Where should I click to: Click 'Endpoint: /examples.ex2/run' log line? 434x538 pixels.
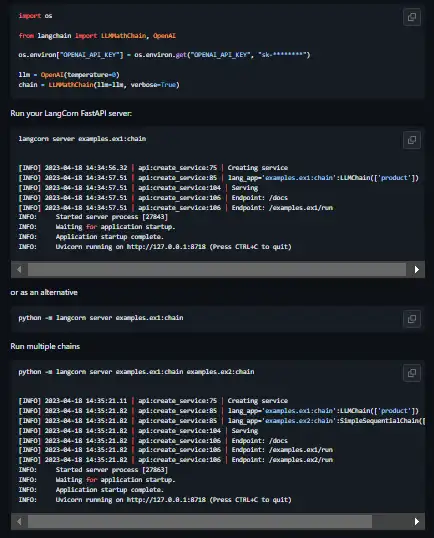coord(176,460)
